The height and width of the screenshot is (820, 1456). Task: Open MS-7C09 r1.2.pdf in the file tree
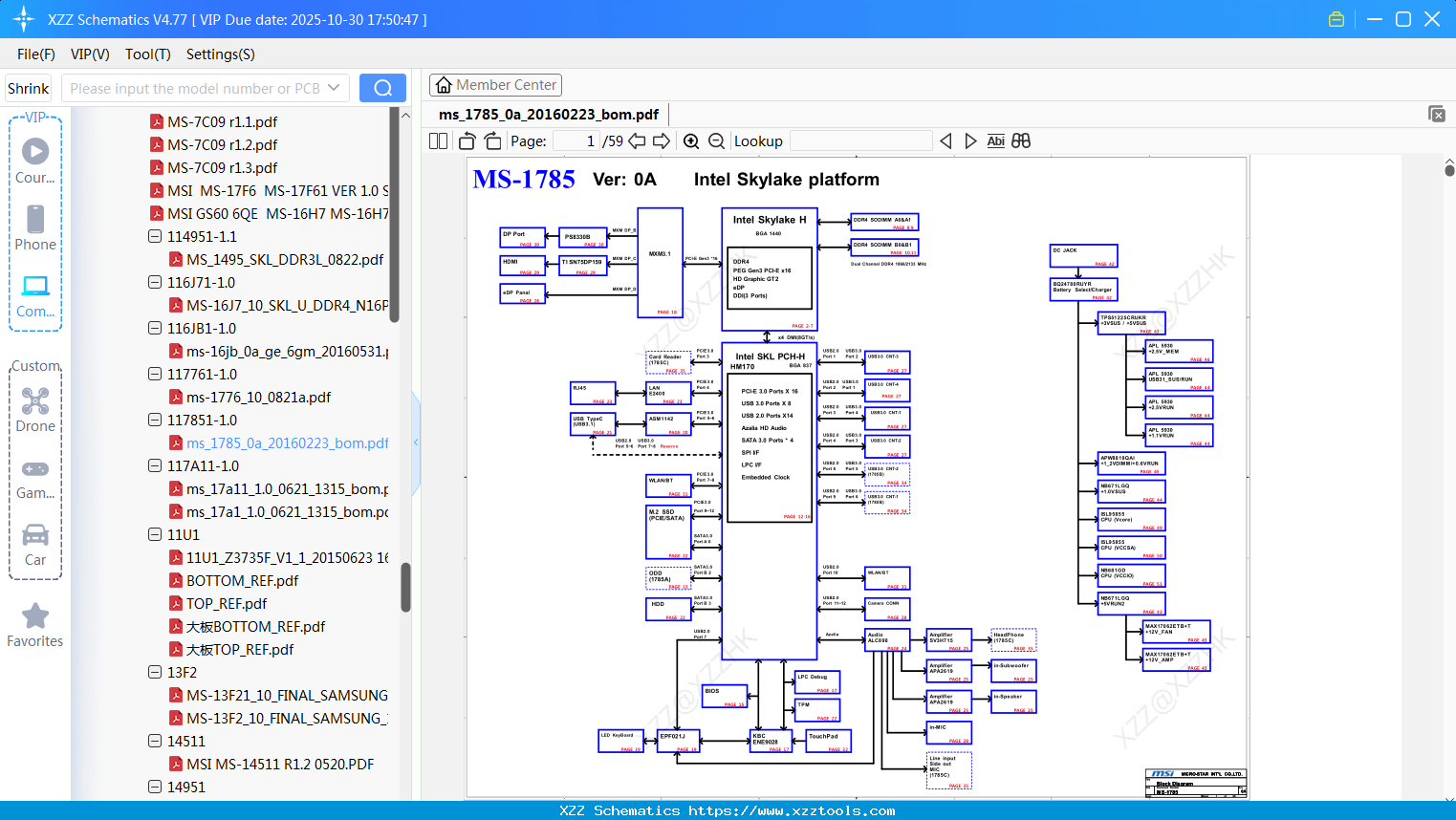click(x=222, y=144)
